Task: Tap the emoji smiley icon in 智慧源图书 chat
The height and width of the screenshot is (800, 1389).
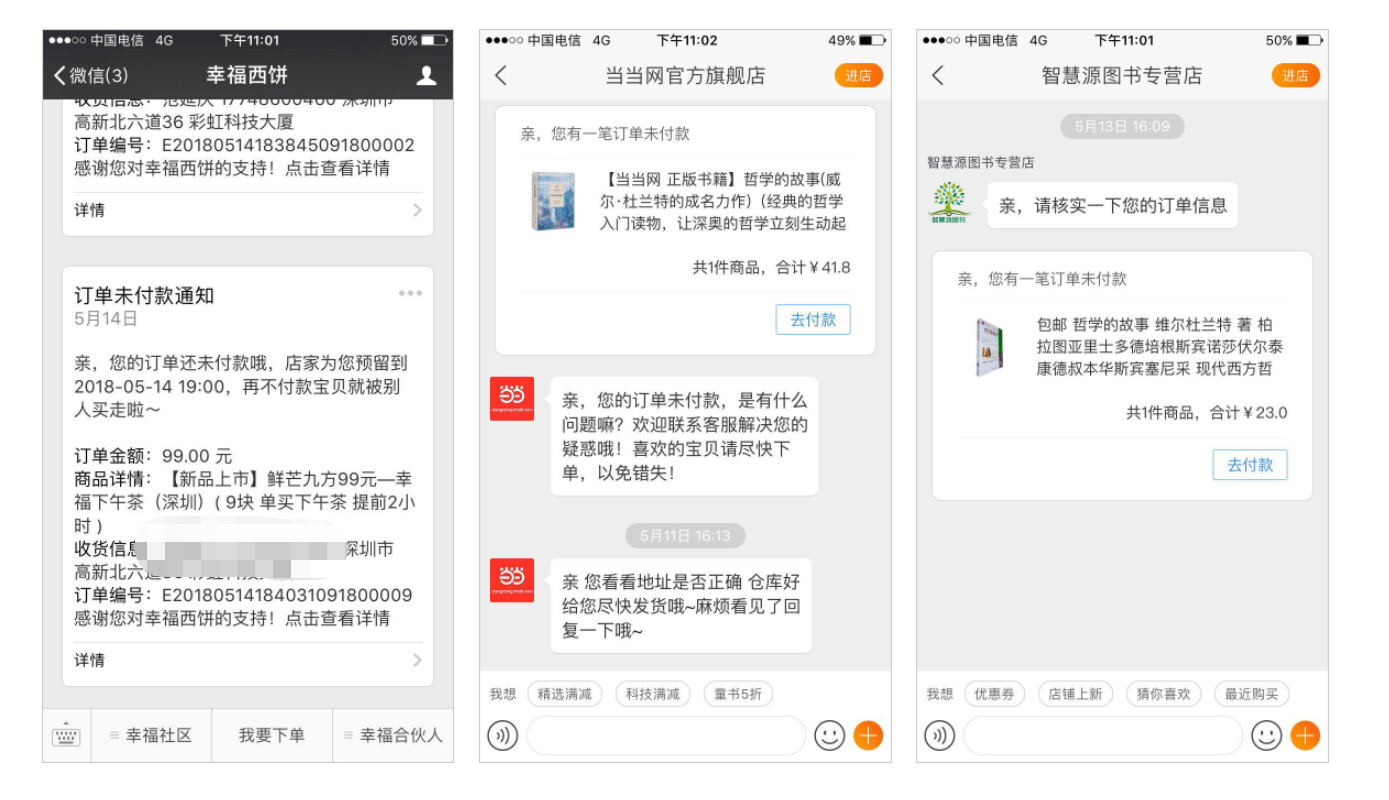Action: click(1265, 735)
